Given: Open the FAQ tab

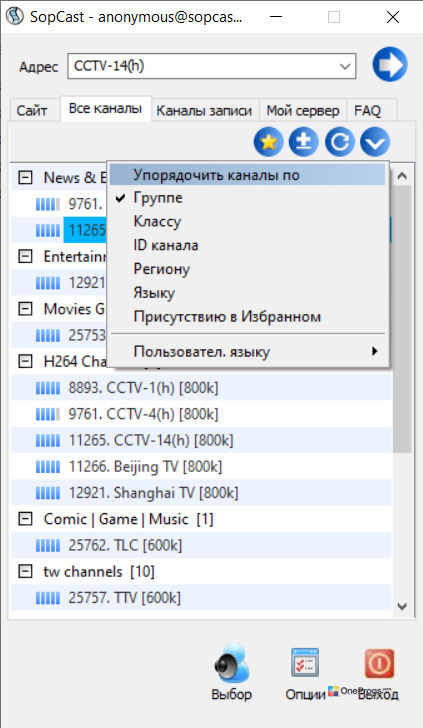Looking at the screenshot, I should [367, 111].
